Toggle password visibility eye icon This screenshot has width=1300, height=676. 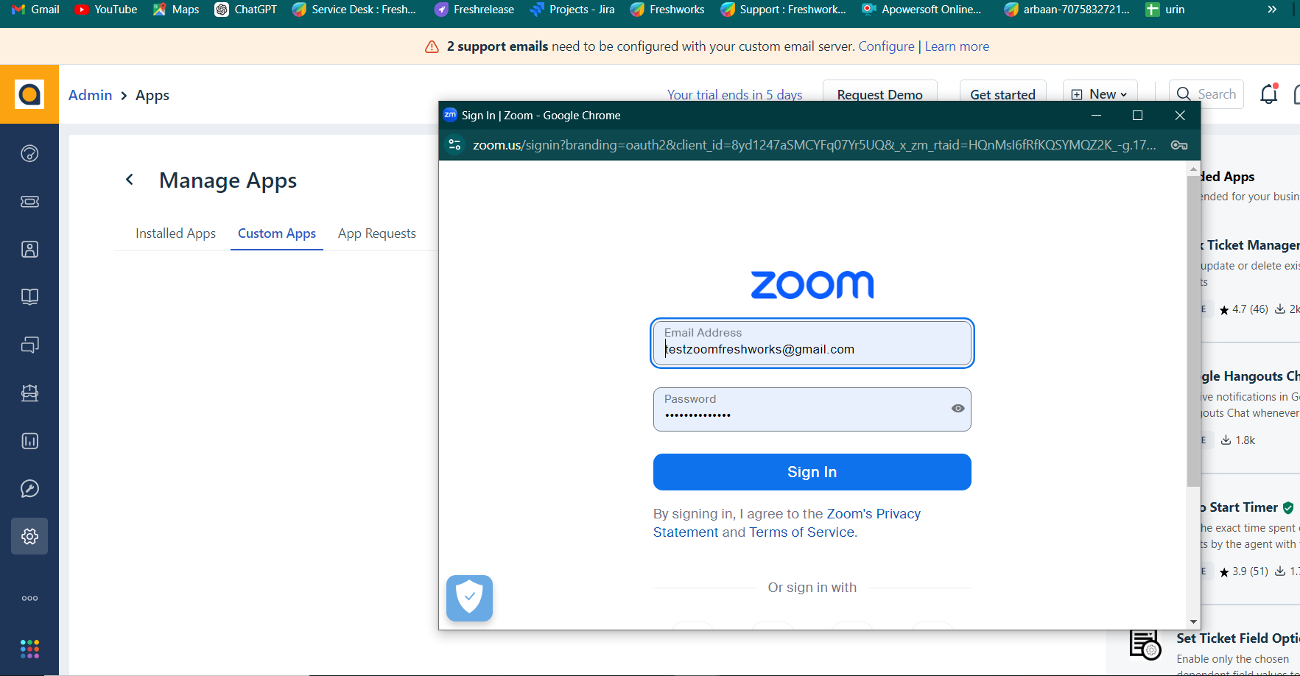(958, 408)
